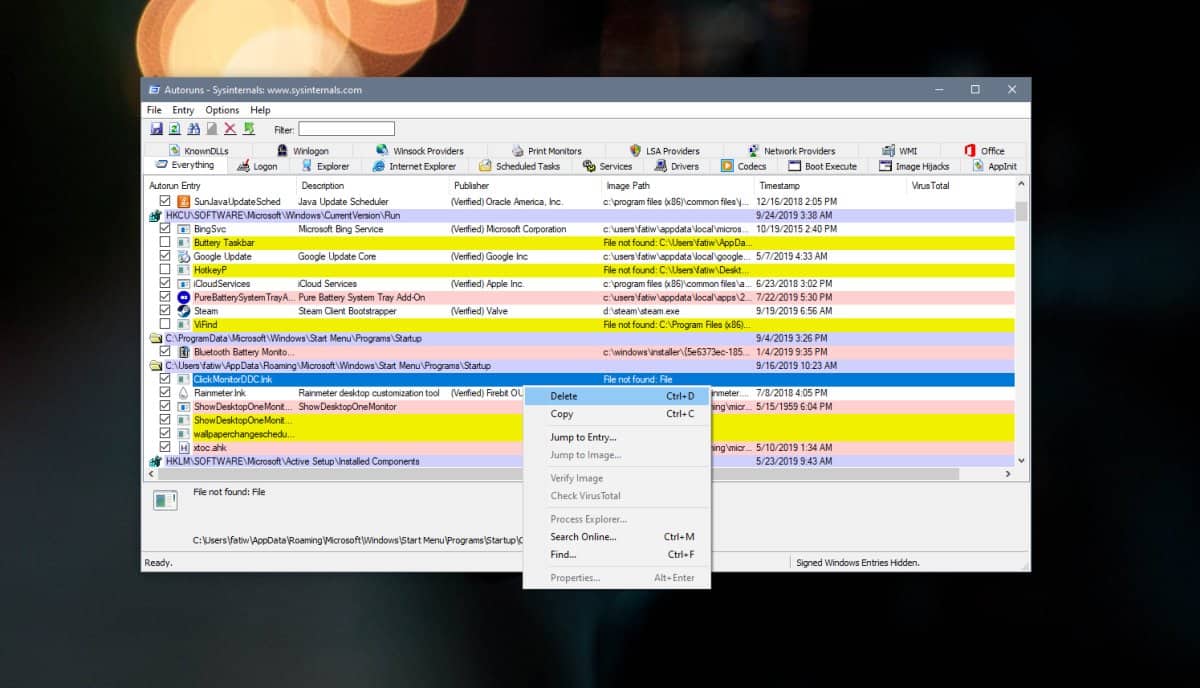
Task: Enable the Buttery Taskbar entry checkbox
Action: (165, 242)
